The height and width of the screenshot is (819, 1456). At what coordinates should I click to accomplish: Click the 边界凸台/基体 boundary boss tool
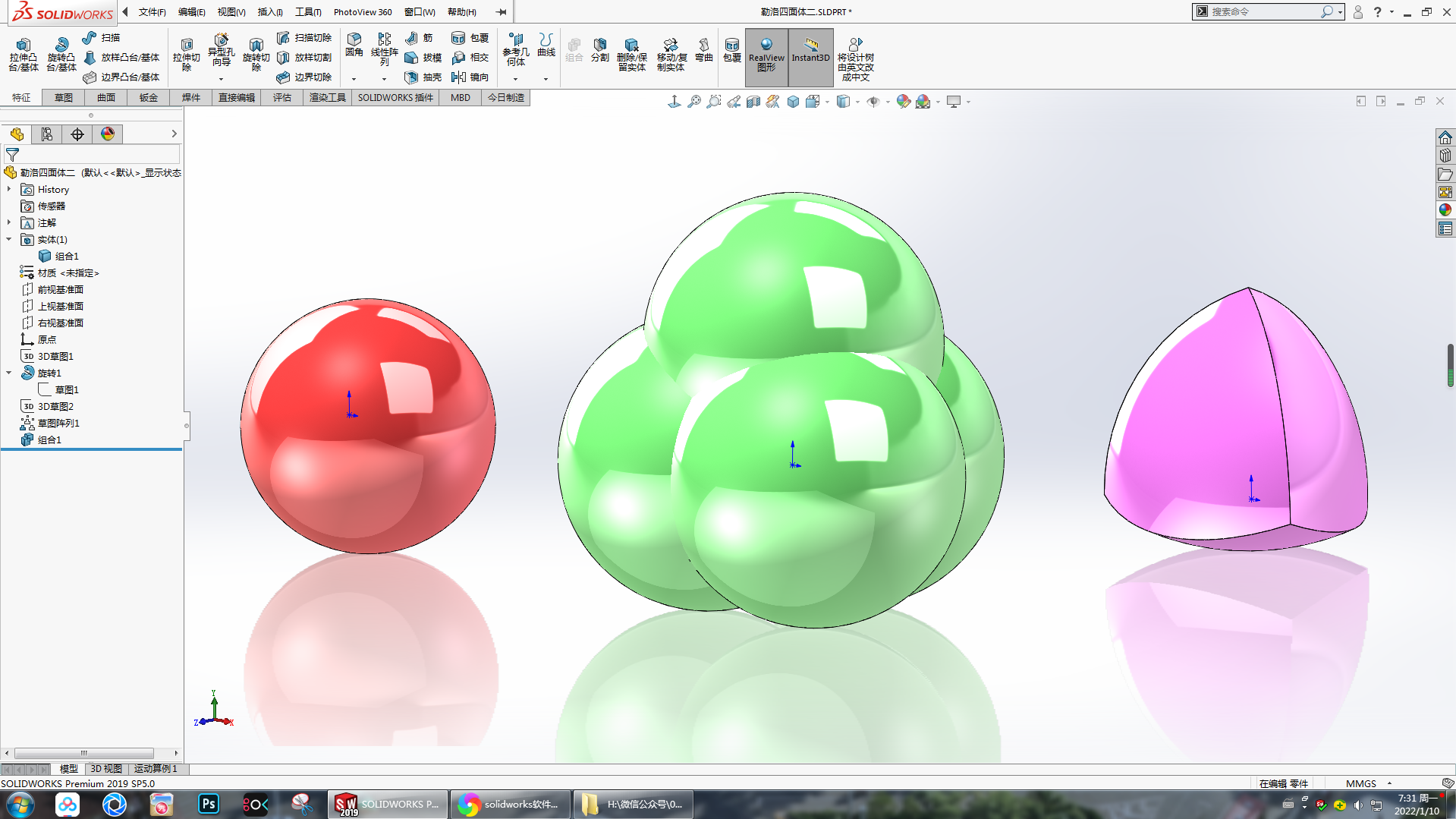[121, 77]
